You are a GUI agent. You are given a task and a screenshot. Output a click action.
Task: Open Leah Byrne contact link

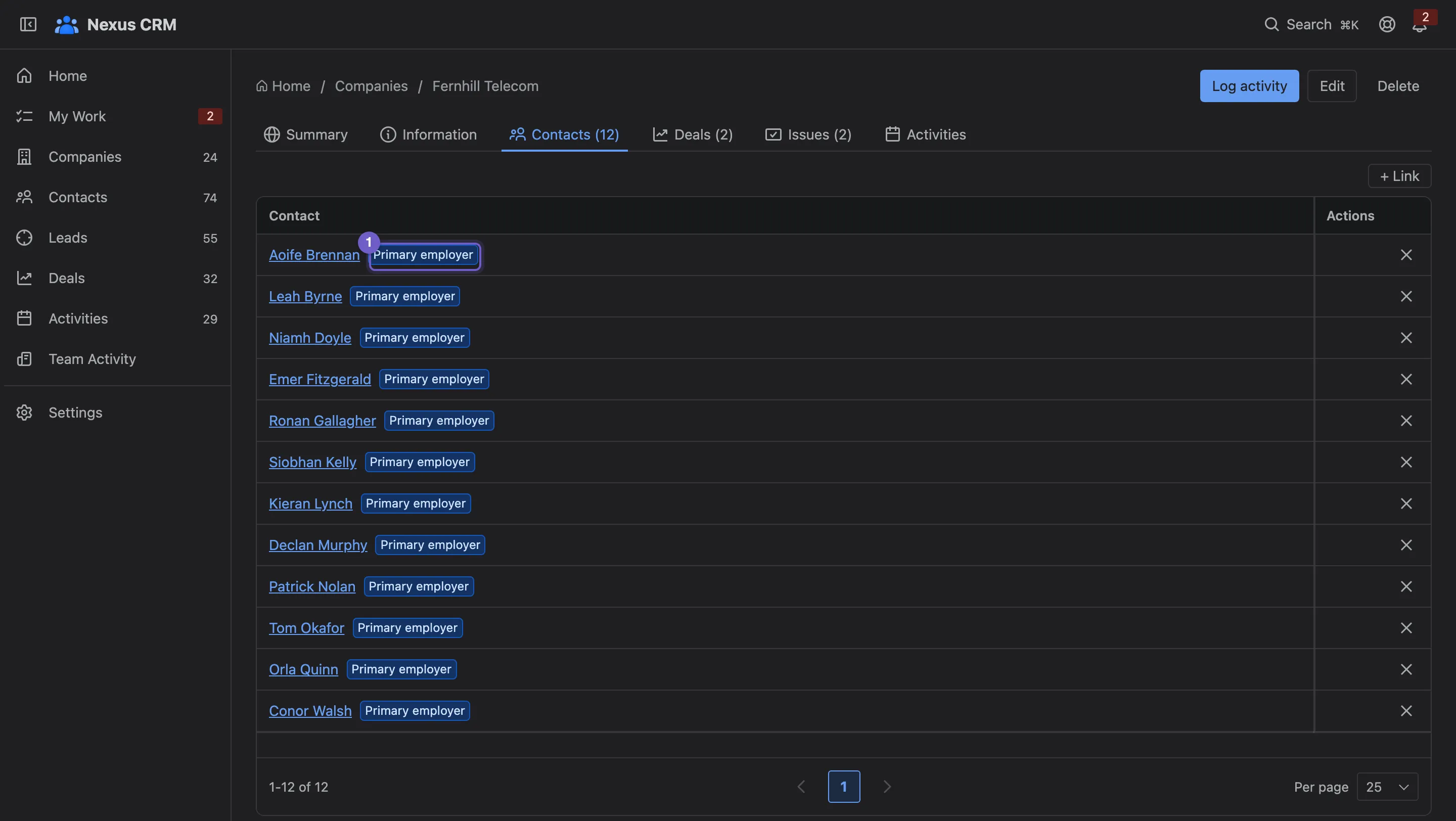coord(305,296)
